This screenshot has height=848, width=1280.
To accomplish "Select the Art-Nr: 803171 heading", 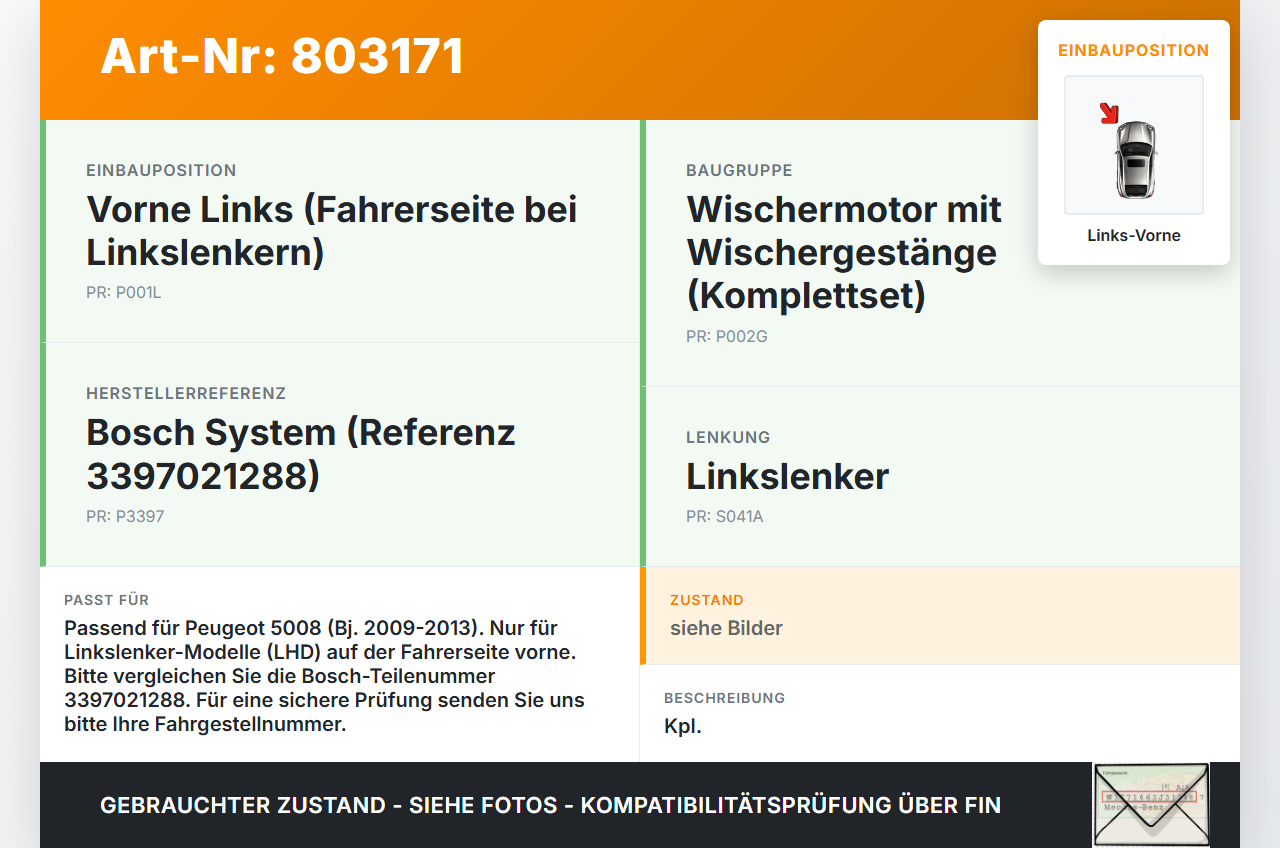I will click(x=282, y=56).
